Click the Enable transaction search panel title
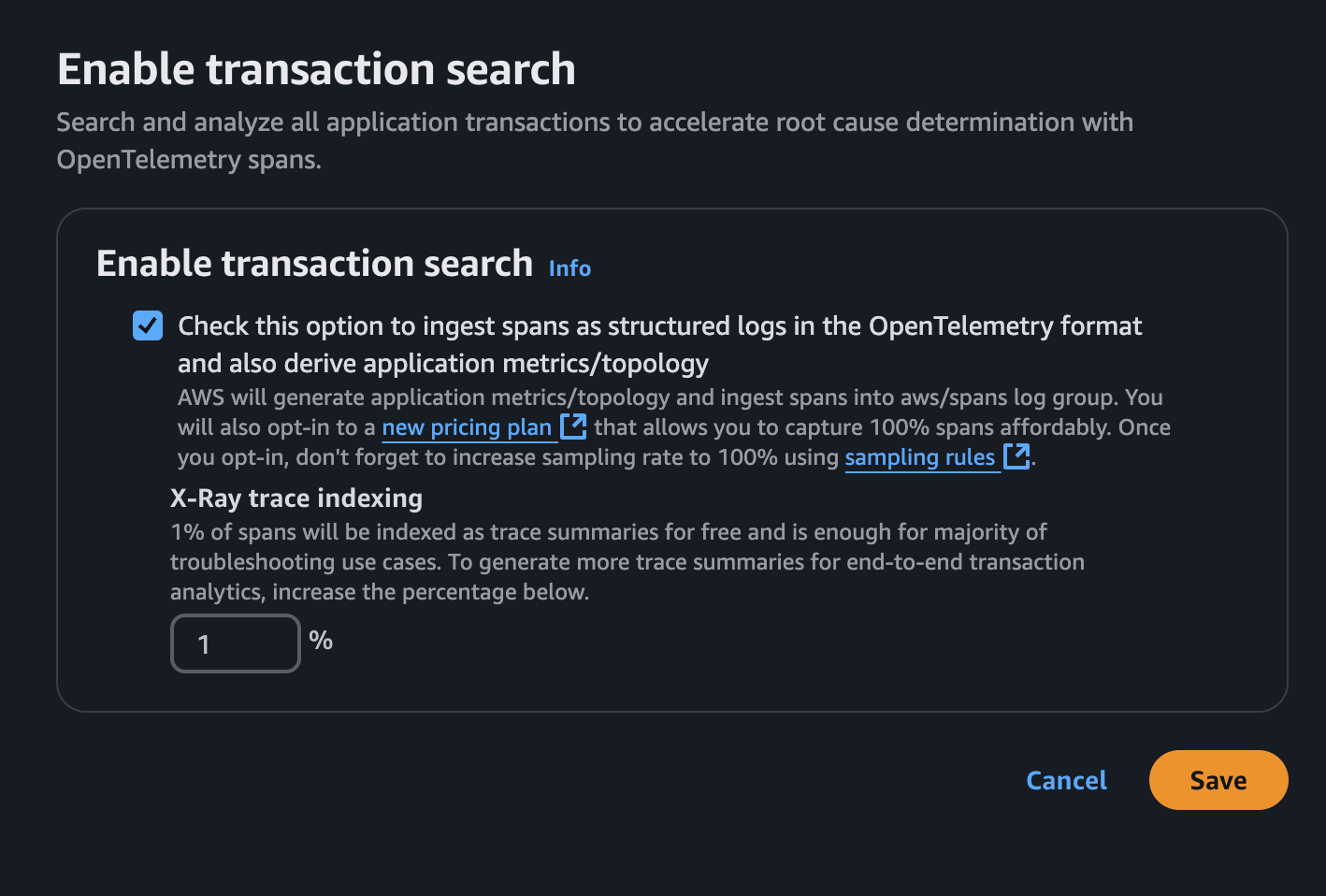Screen dimensions: 1326x896 314,263
